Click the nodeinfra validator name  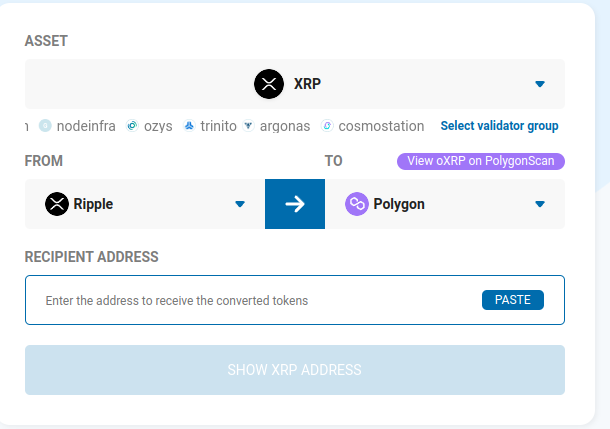point(86,126)
